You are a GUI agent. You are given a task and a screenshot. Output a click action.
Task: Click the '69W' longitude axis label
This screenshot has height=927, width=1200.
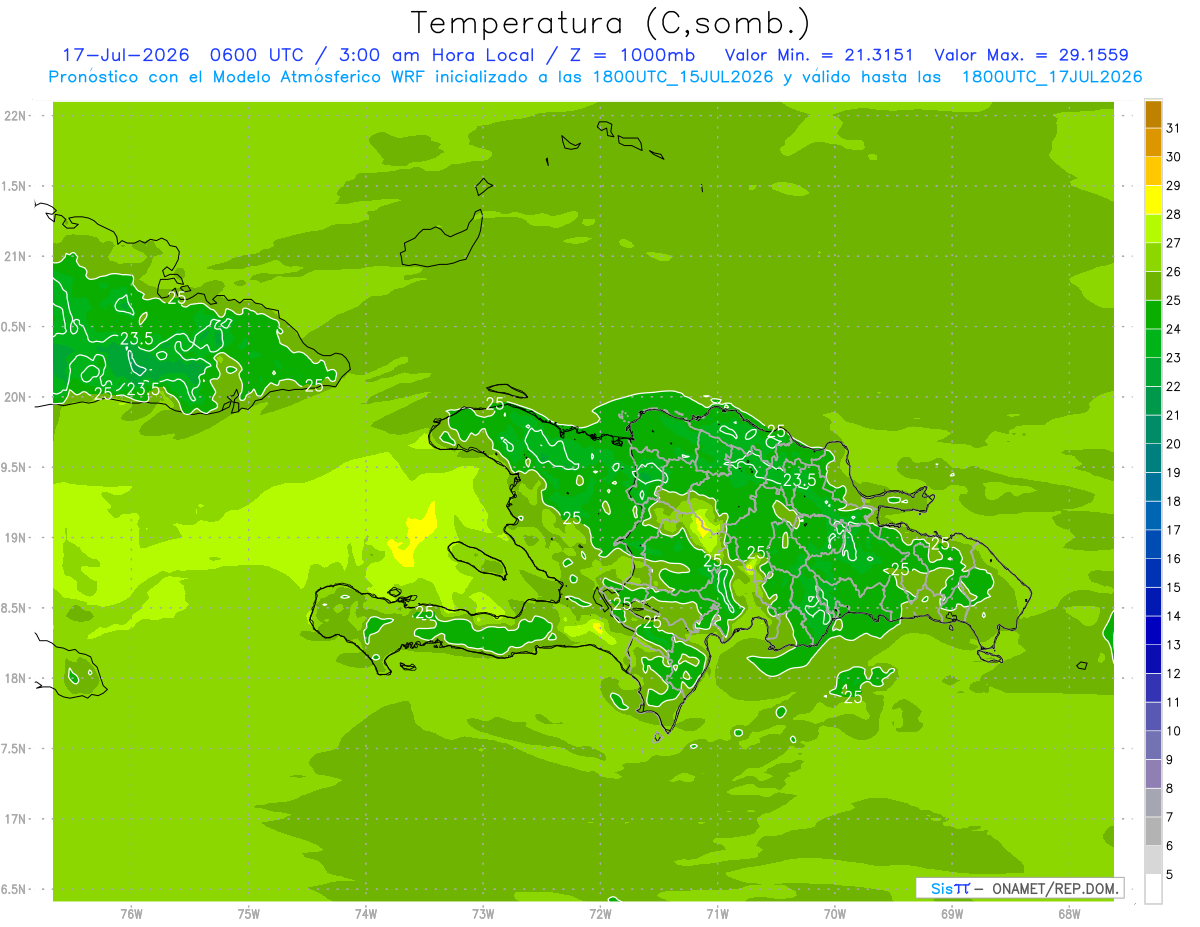pos(952,914)
